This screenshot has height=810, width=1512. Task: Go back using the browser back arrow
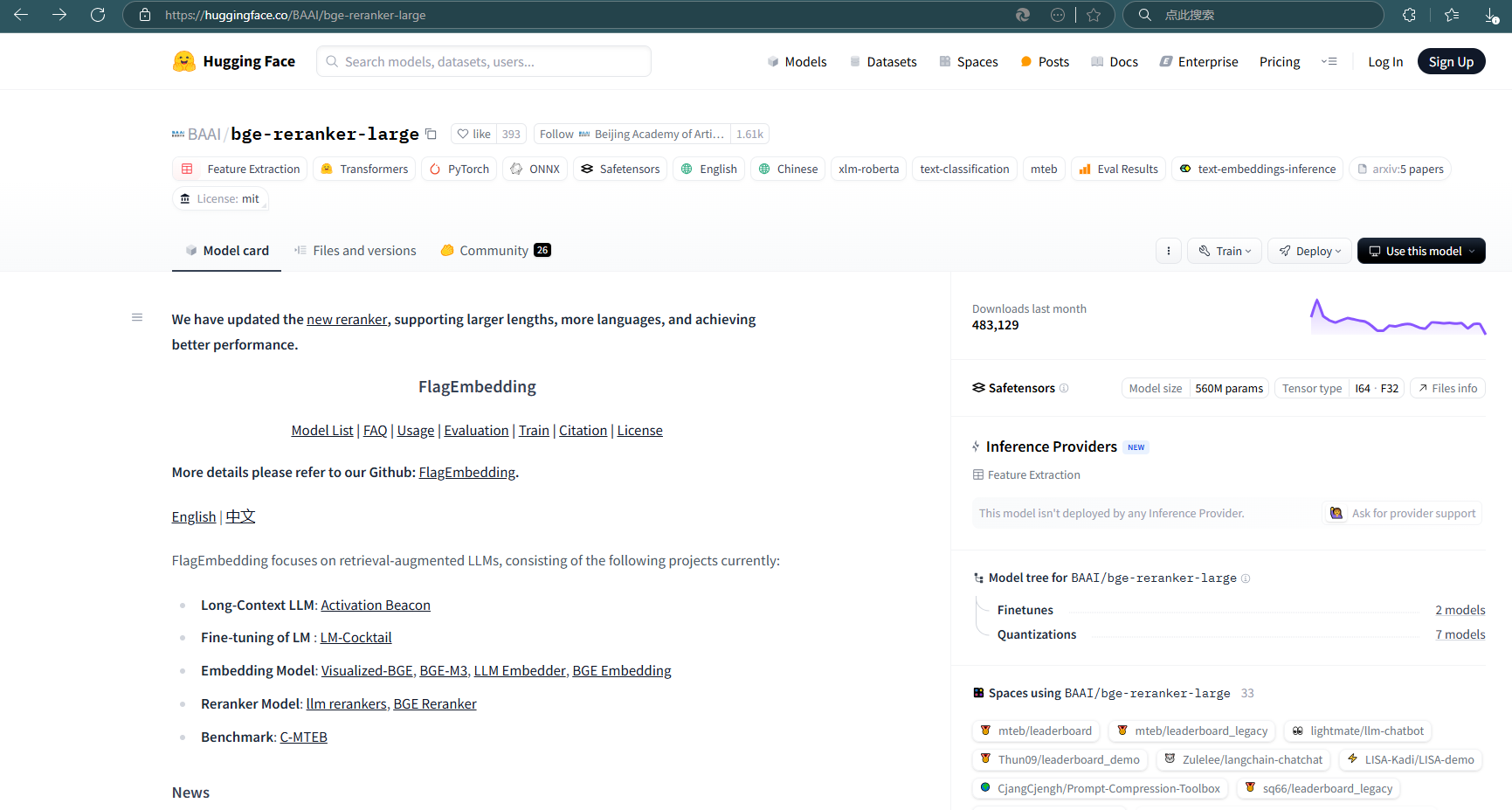pos(21,15)
